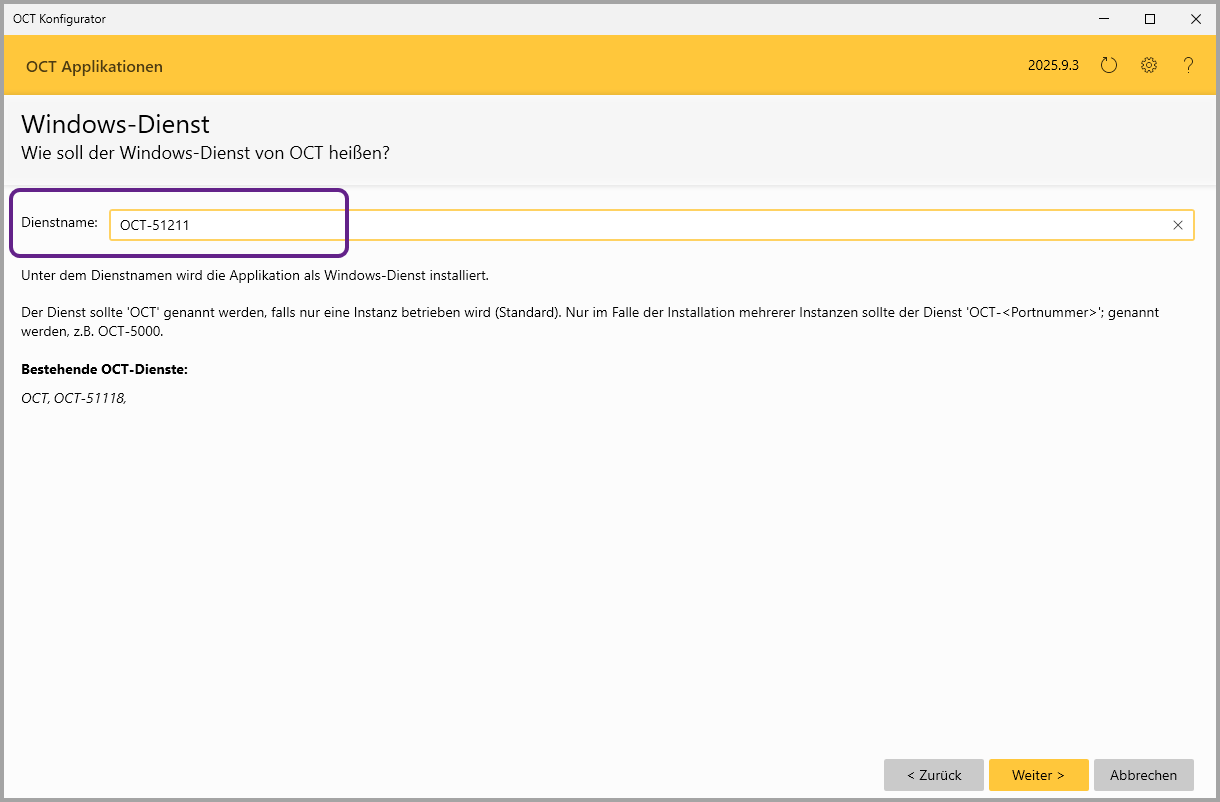
Task: Click the OCT Konfigurator title bar text
Action: point(59,19)
